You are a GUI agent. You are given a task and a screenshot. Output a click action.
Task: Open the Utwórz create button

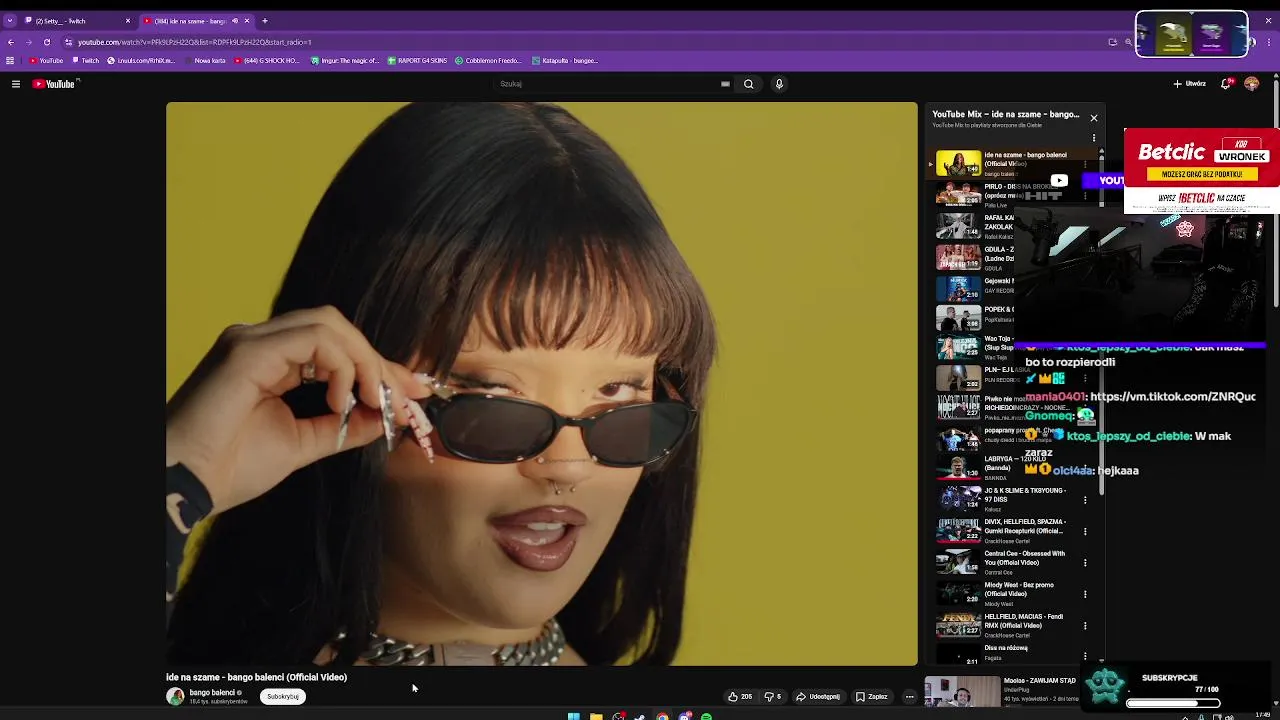[1189, 84]
